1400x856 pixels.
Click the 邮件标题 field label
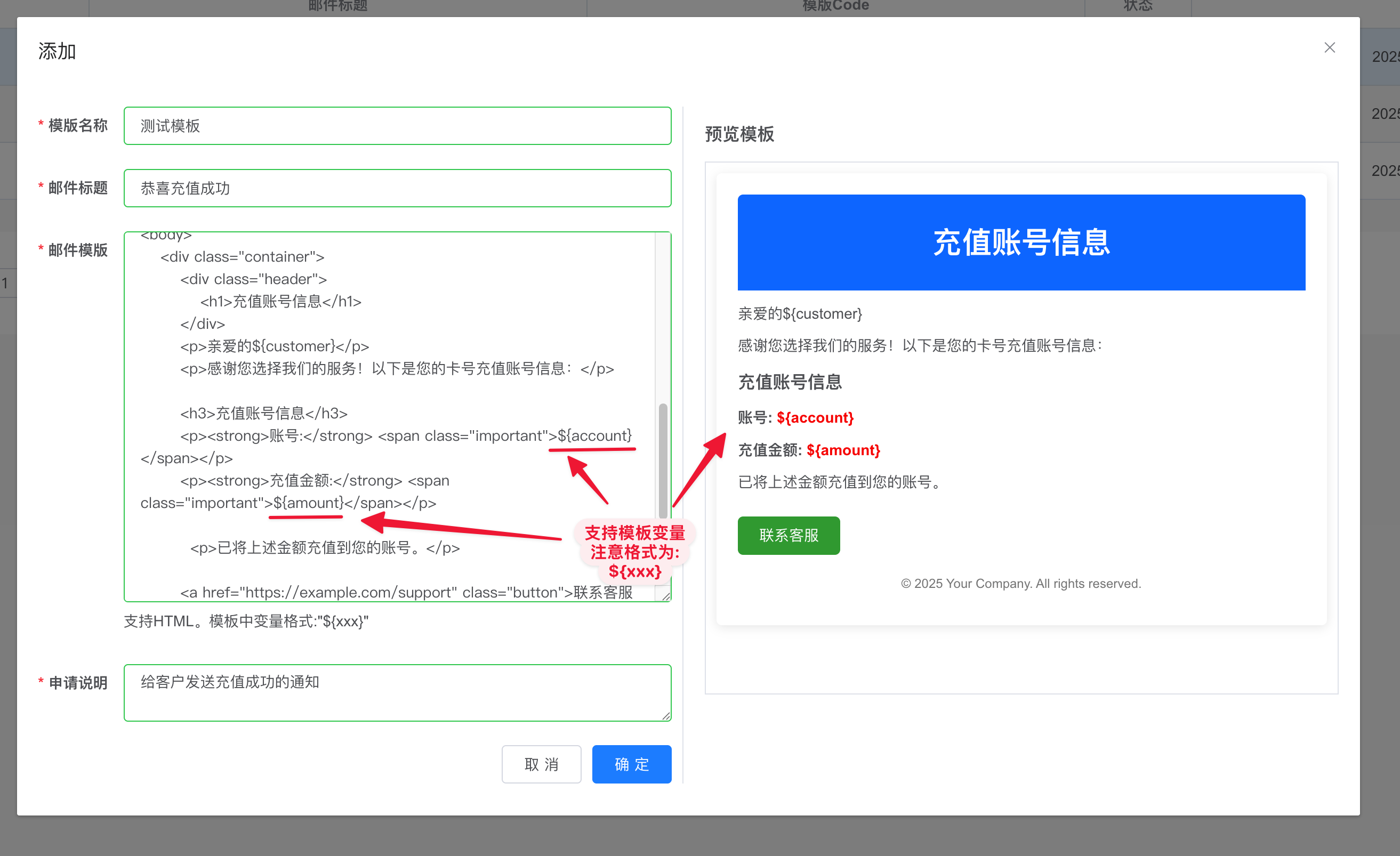pyautogui.click(x=78, y=188)
